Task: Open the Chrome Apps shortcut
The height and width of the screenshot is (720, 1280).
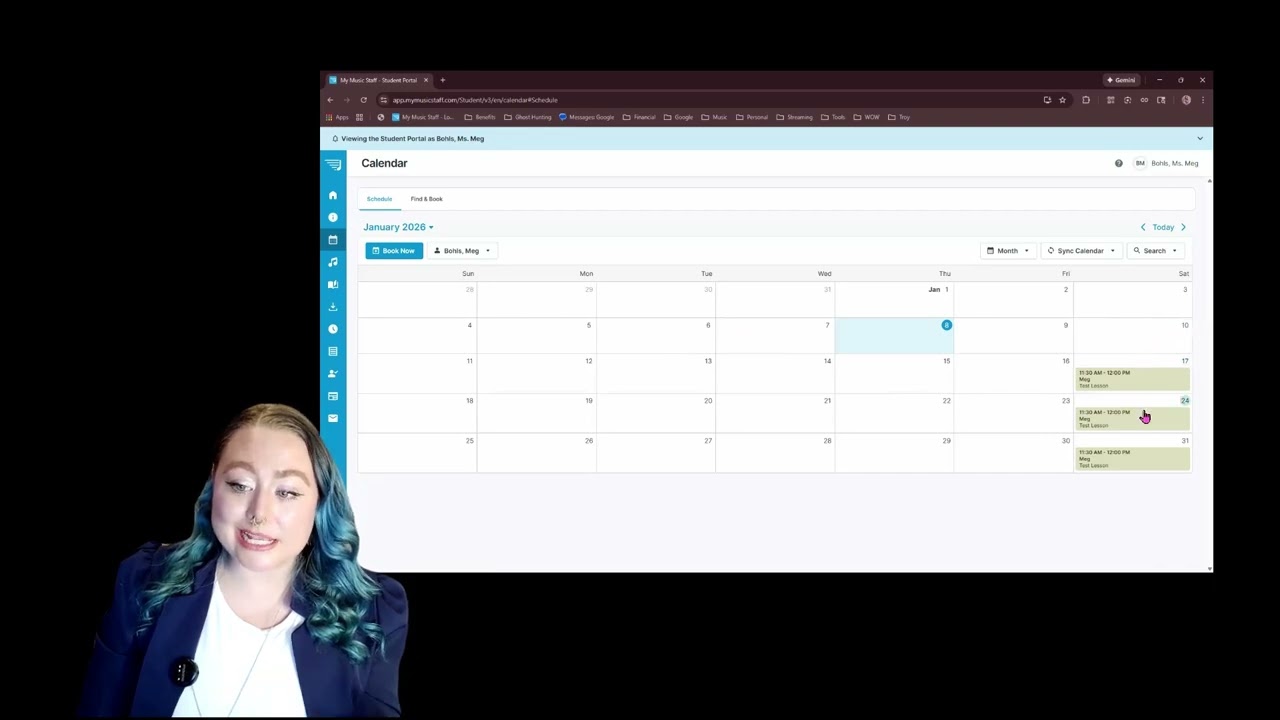Action: pyautogui.click(x=337, y=117)
